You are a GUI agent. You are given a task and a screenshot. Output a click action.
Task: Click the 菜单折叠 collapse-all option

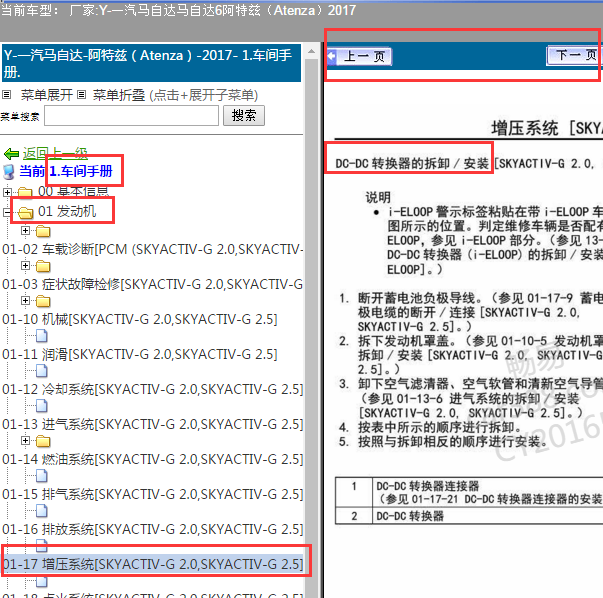pos(118,95)
